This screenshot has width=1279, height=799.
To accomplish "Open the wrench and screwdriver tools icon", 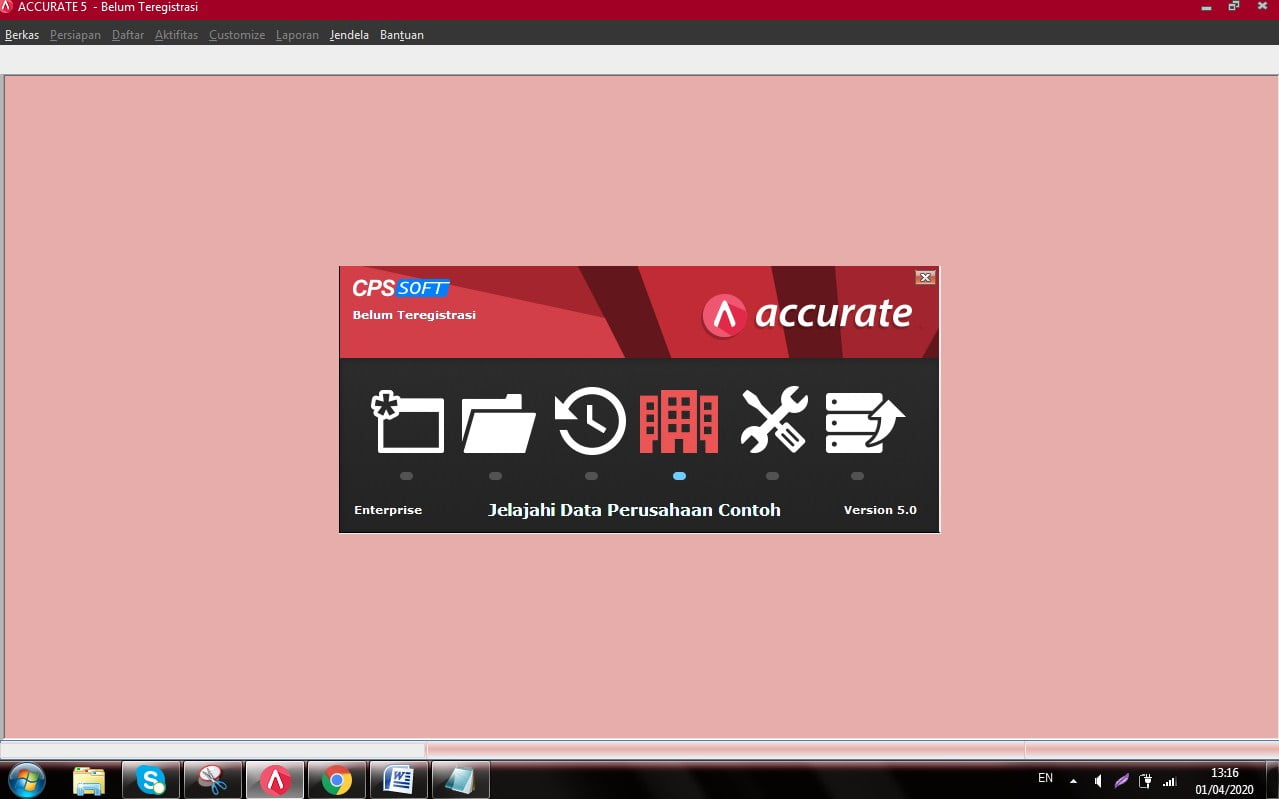I will [x=773, y=420].
